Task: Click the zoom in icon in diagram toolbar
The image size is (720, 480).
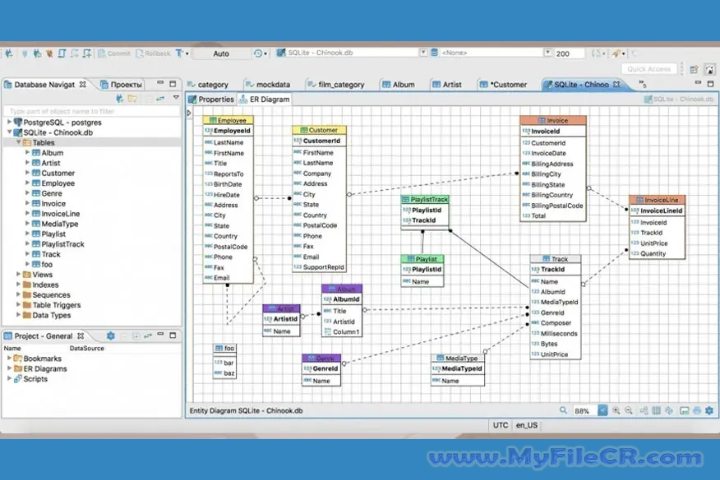Action: [x=616, y=411]
